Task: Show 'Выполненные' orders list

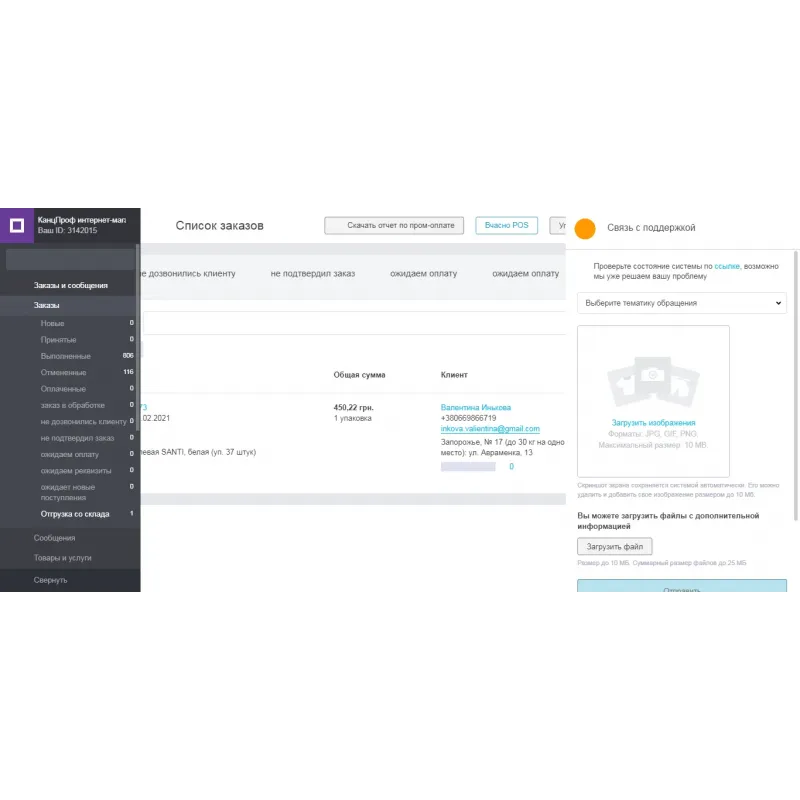Action: [65, 356]
